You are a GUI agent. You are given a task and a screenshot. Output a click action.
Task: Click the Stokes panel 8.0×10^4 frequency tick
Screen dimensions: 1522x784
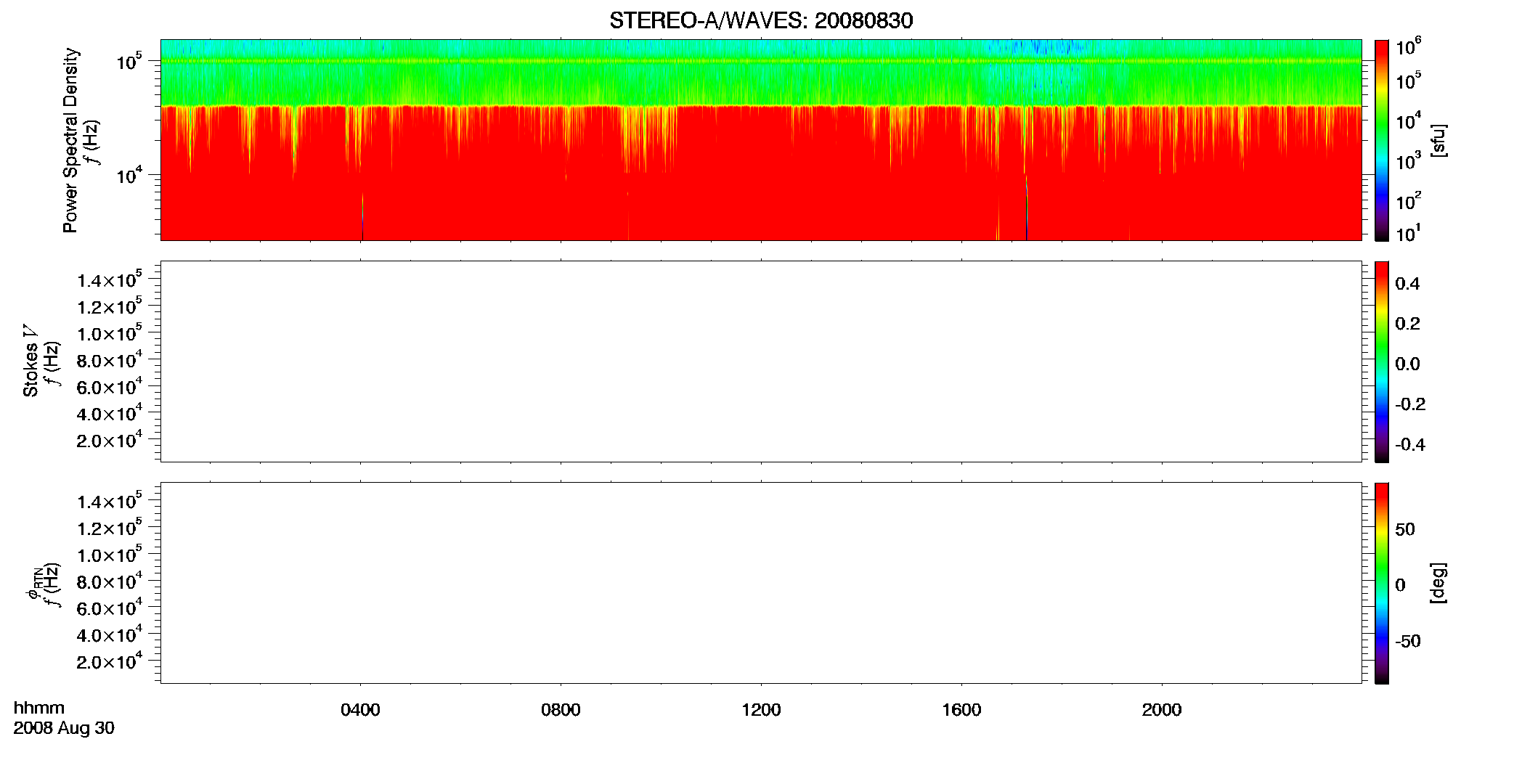[110, 359]
